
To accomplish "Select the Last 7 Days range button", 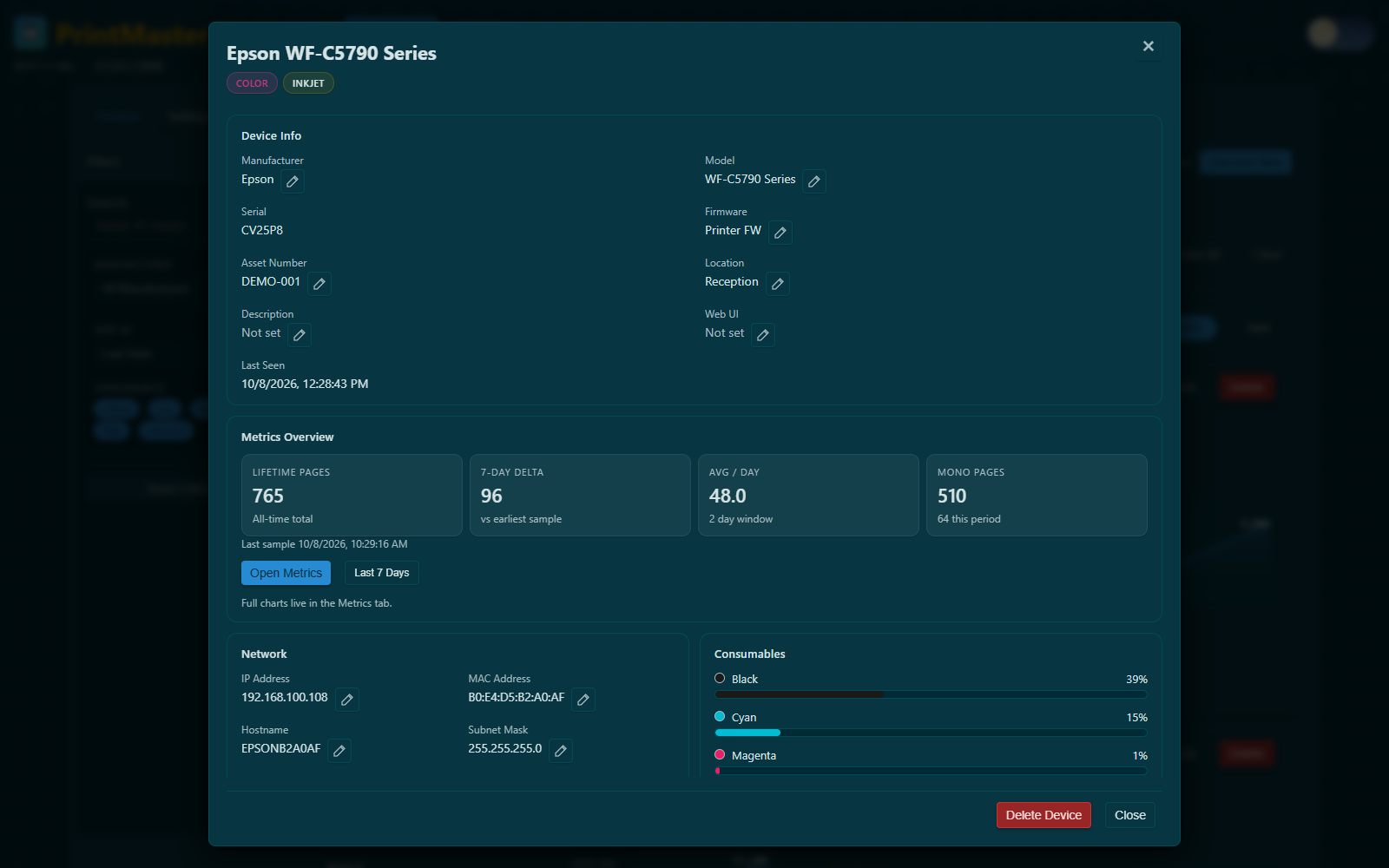I will (382, 573).
